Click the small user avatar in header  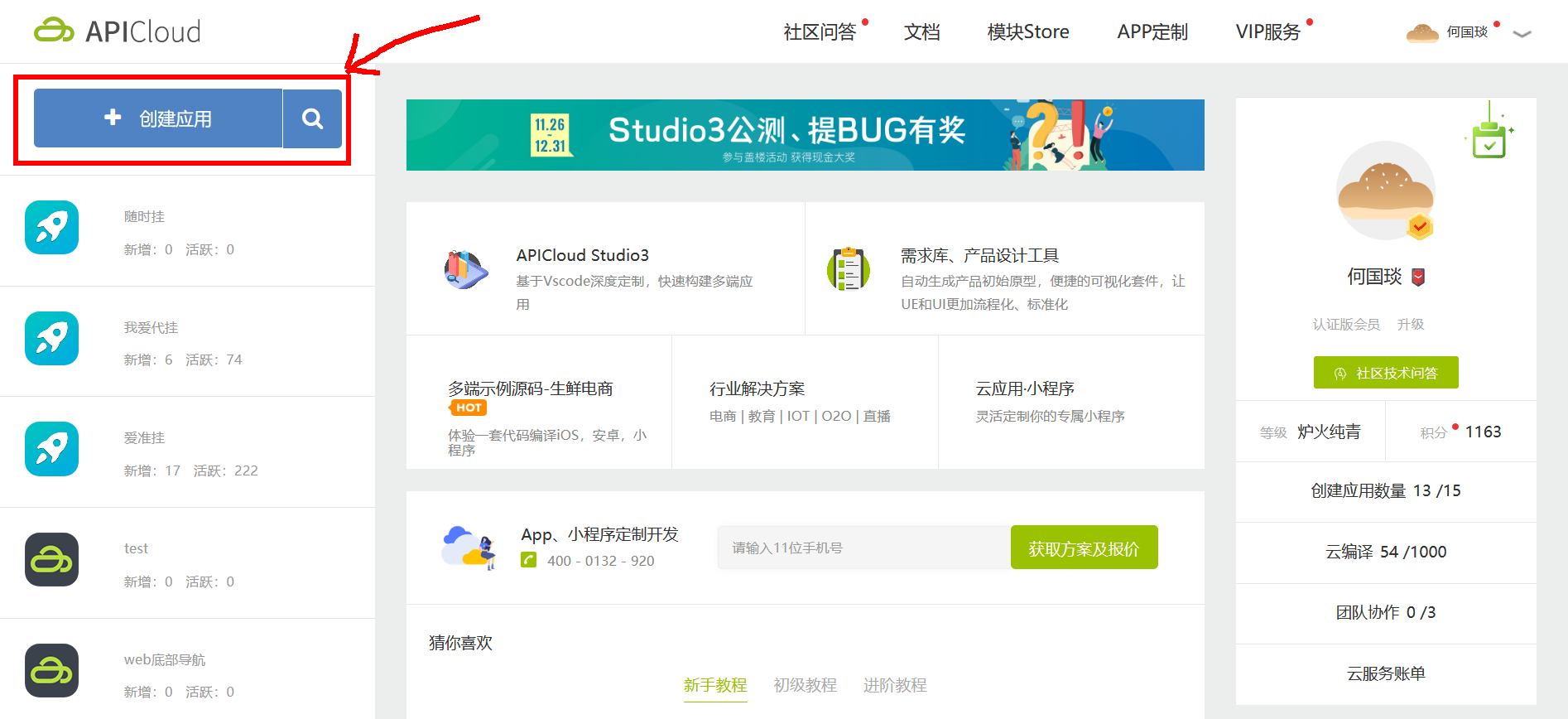(x=1422, y=32)
